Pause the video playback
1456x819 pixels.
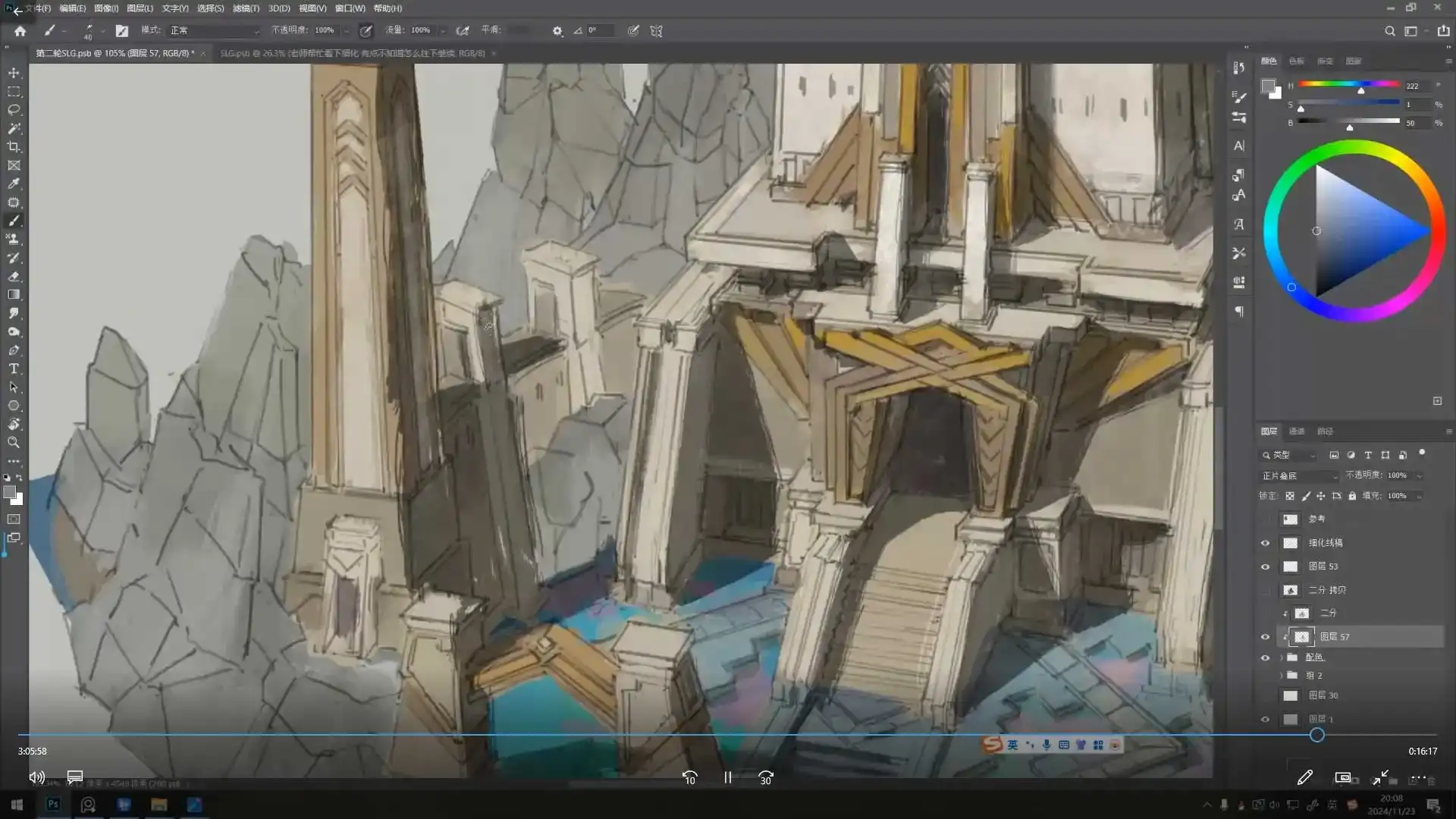(x=728, y=777)
